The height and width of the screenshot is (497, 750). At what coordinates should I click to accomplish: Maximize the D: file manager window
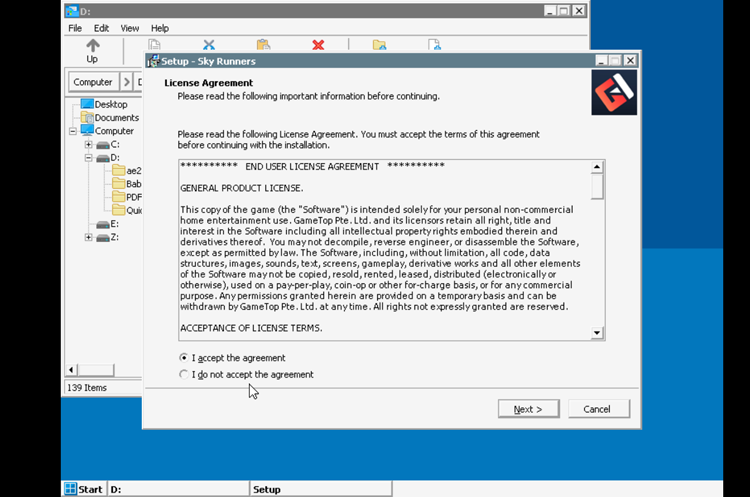[x=564, y=11]
